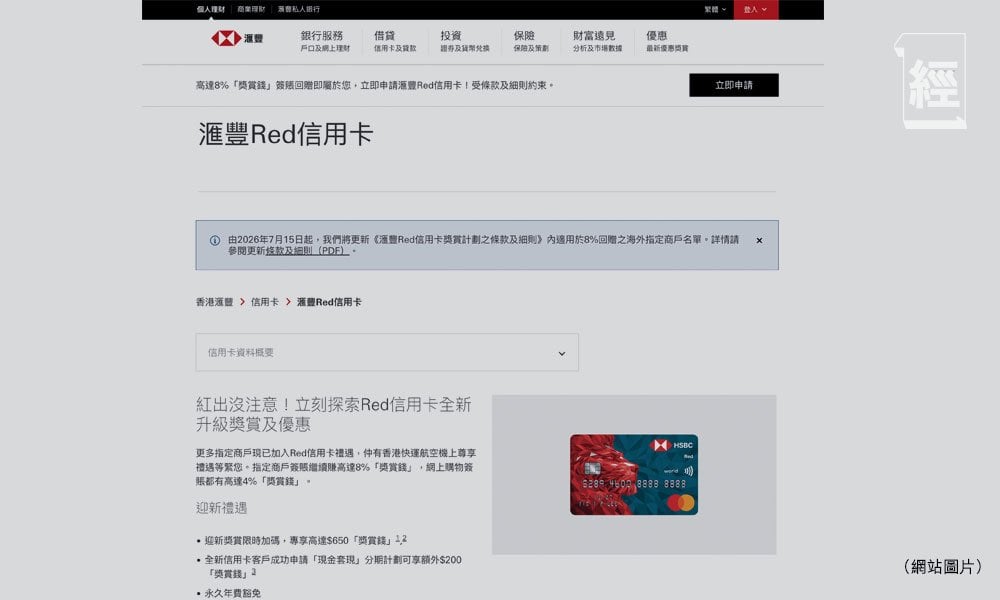
Task: Select the 個人理財 tab
Action: [210, 10]
